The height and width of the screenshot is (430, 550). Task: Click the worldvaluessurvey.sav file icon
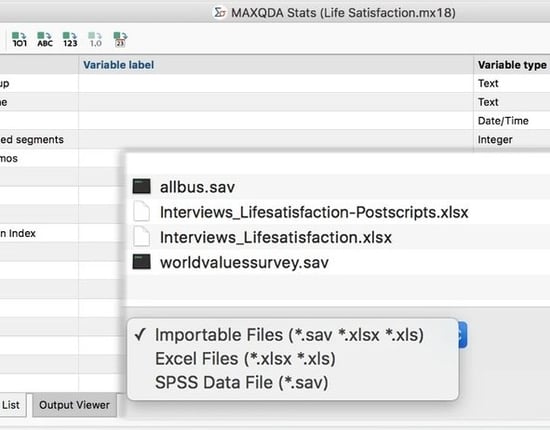(x=142, y=262)
